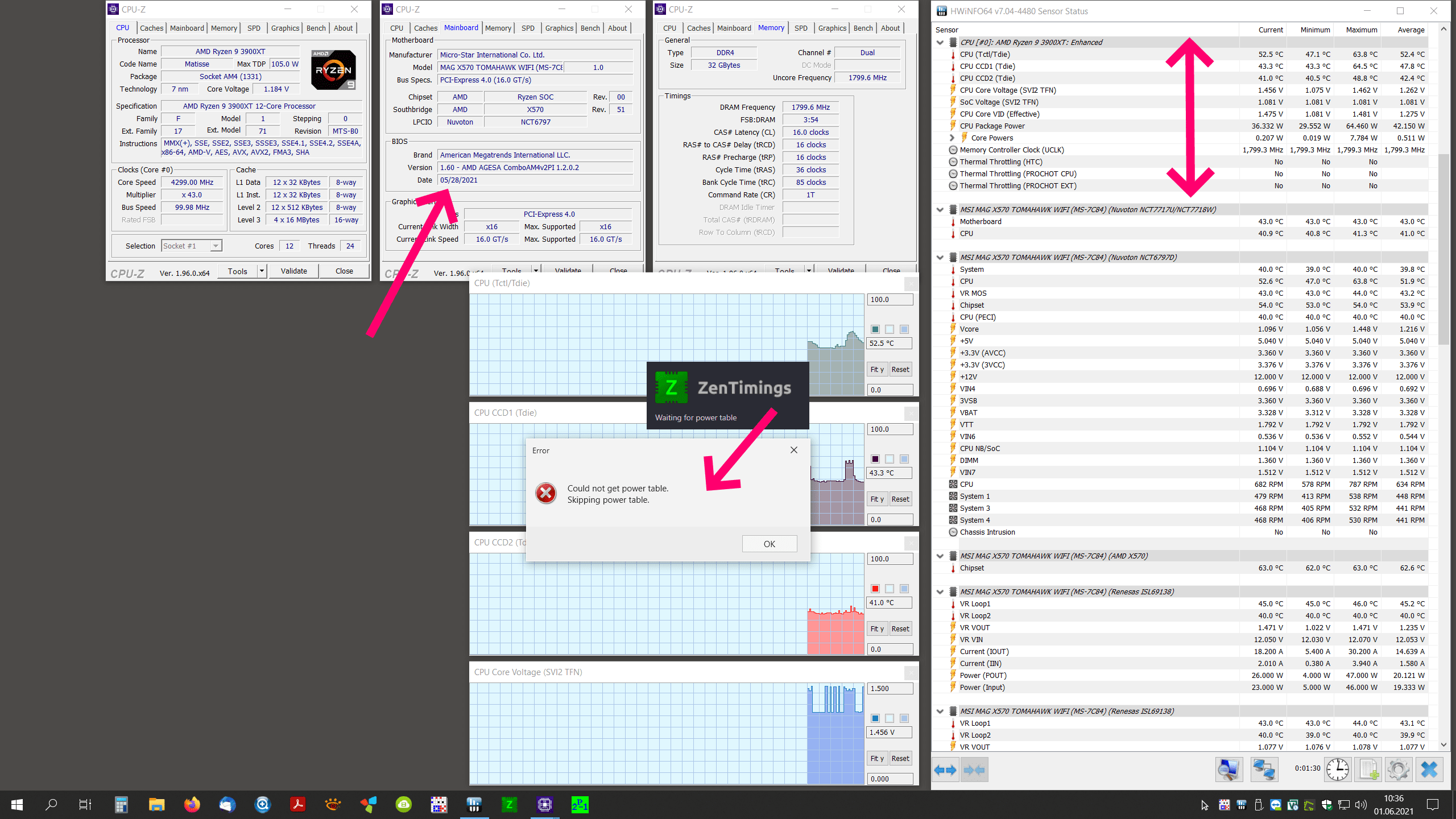Screen dimensions: 1456x819
Task: Pick the red color swatch on the CCD2 graph
Action: point(875,589)
